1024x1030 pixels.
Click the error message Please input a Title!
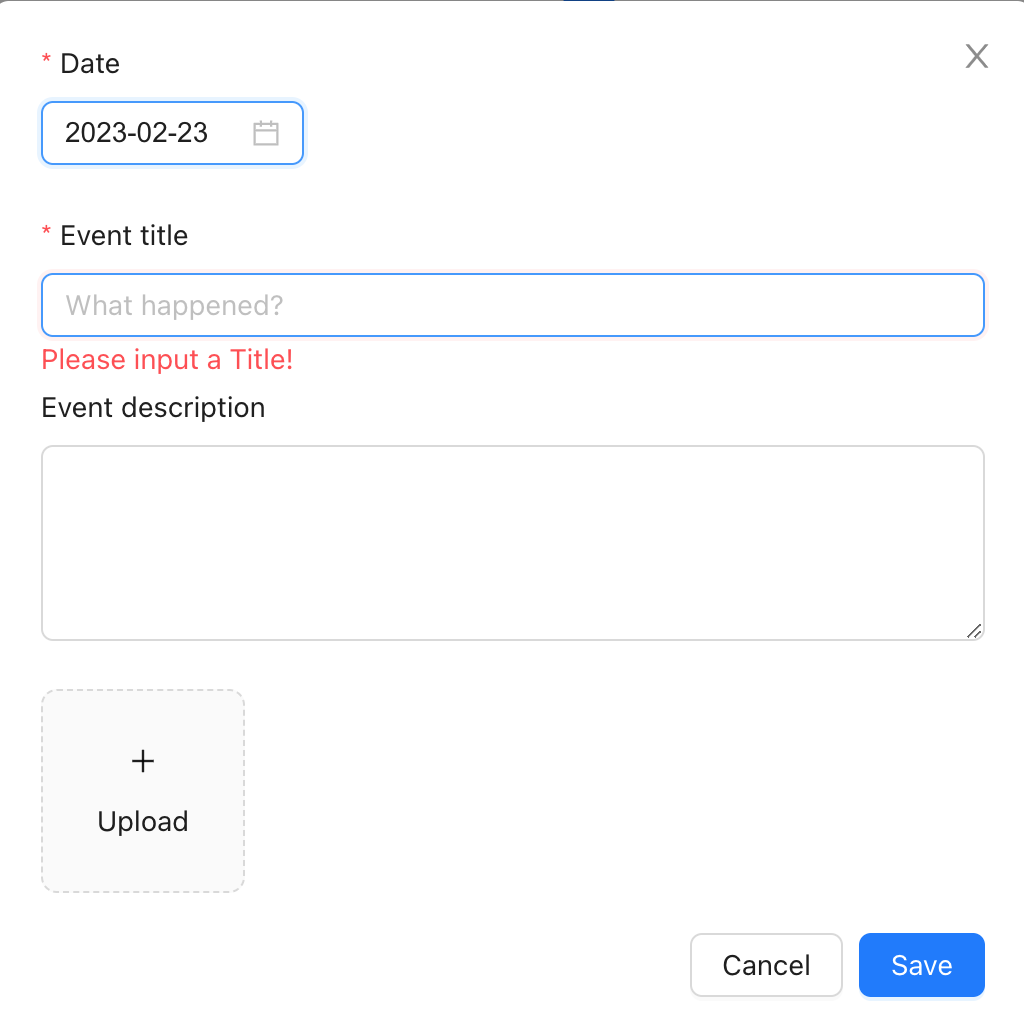167,360
